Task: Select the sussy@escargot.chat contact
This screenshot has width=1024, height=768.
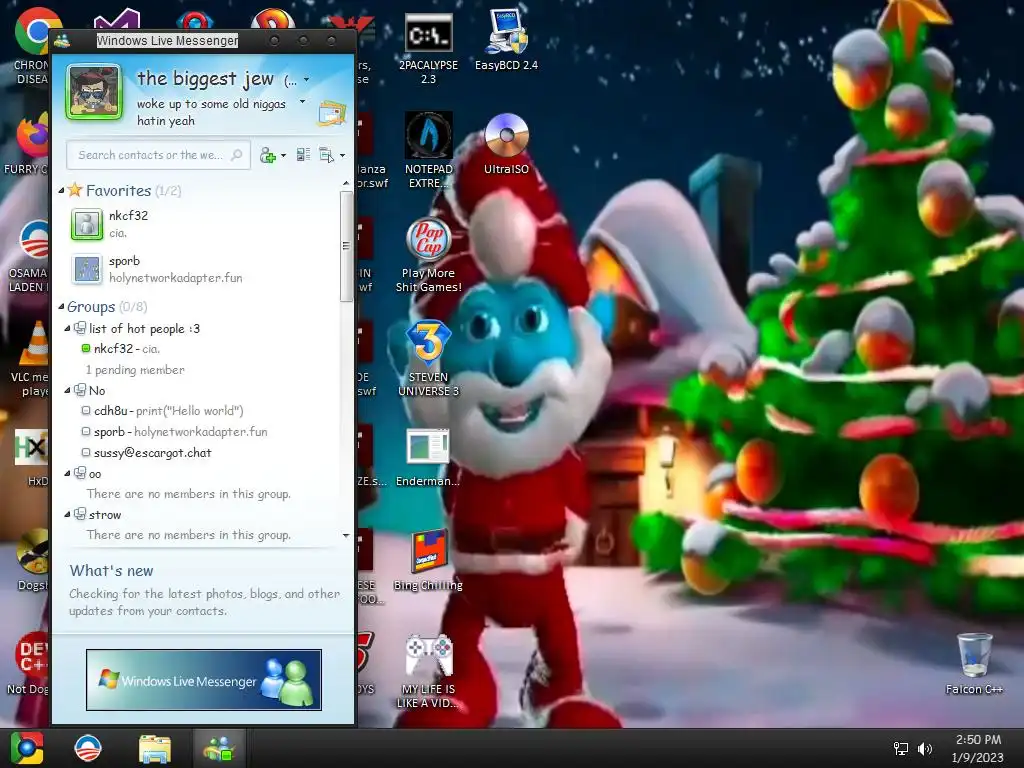Action: tap(146, 453)
